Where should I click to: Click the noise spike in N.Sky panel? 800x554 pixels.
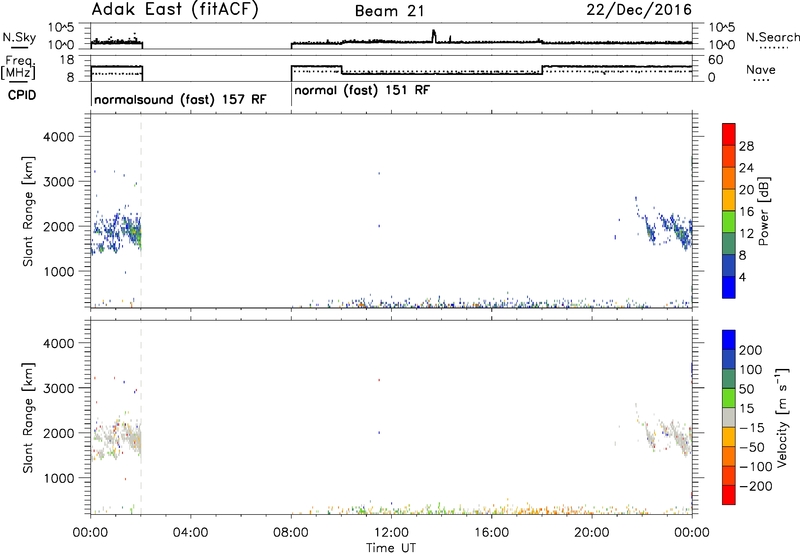pos(434,36)
